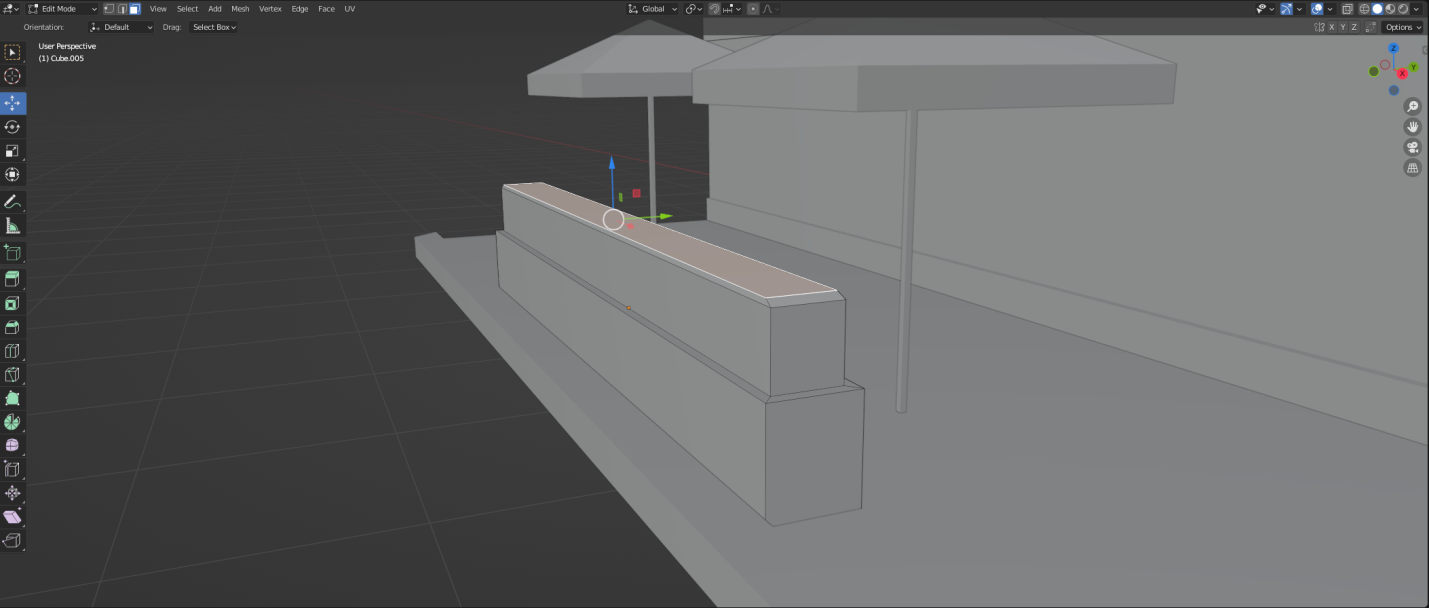Switch to rendered shading
Viewport: 1429px width, 608px height.
pos(1403,9)
